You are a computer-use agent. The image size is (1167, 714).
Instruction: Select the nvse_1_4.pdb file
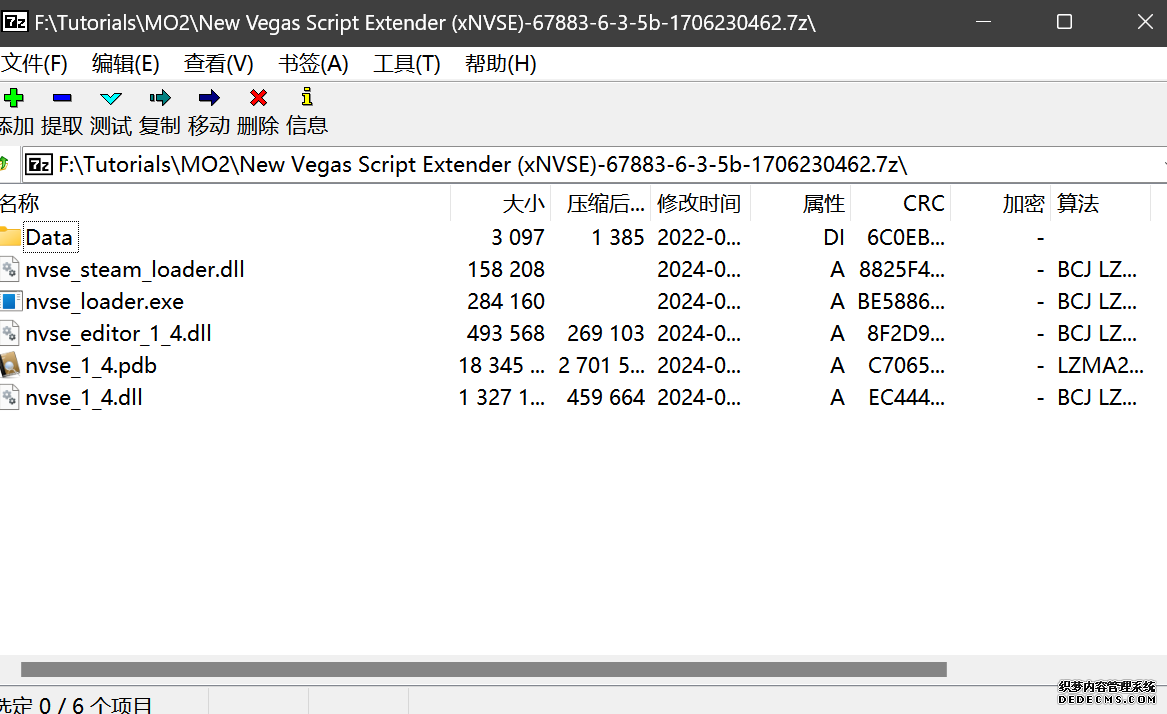pos(91,366)
